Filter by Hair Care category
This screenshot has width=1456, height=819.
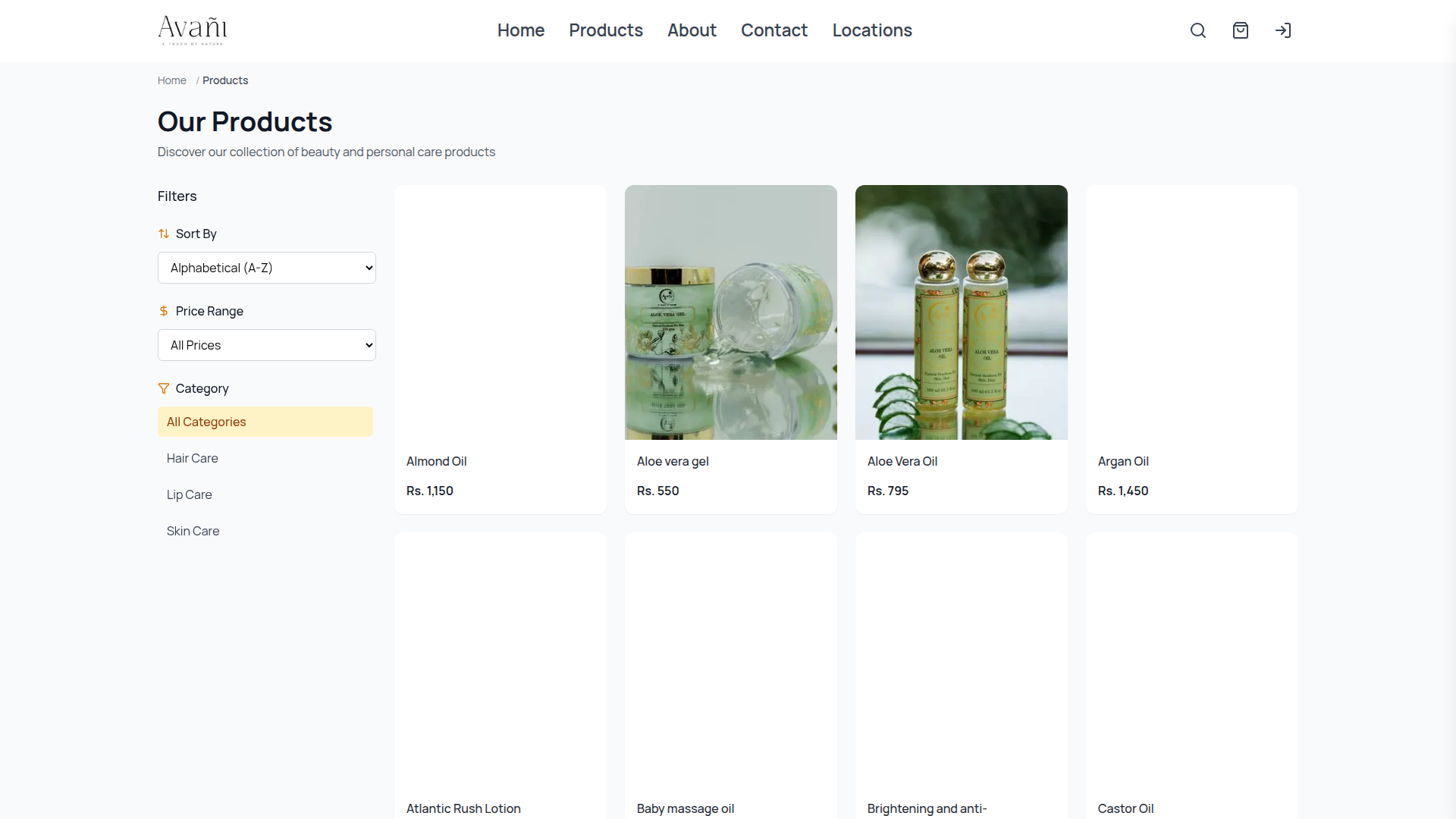point(193,458)
